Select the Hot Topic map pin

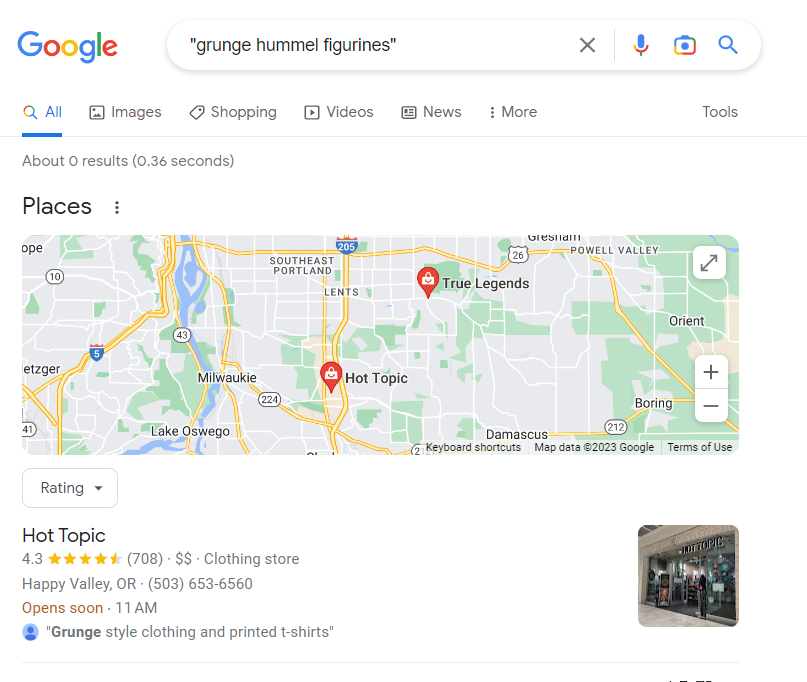tap(331, 377)
